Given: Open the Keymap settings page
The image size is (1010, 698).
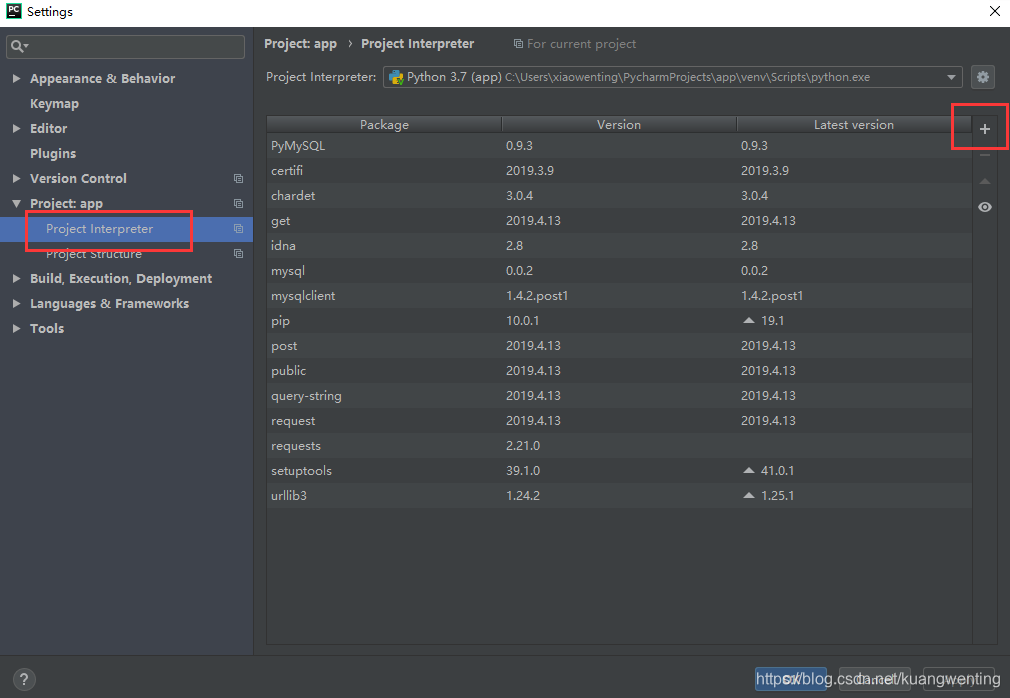Looking at the screenshot, I should 54,104.
